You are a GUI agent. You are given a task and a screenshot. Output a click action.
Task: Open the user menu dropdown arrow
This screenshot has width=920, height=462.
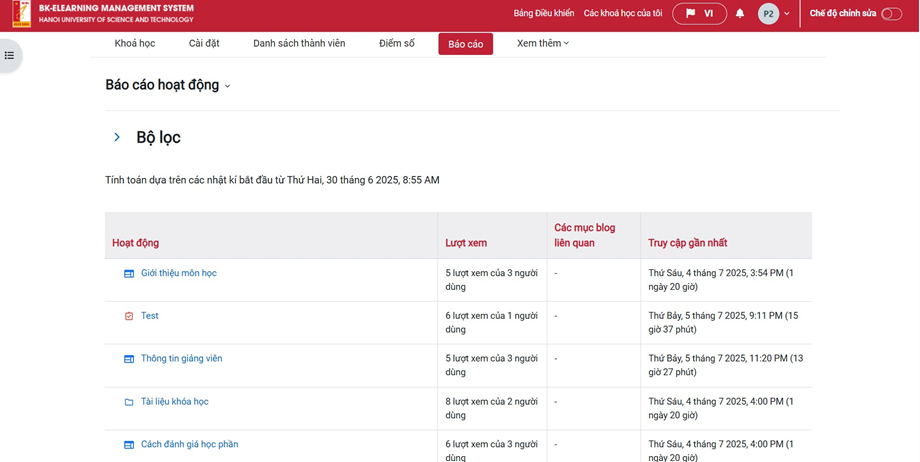pyautogui.click(x=787, y=14)
